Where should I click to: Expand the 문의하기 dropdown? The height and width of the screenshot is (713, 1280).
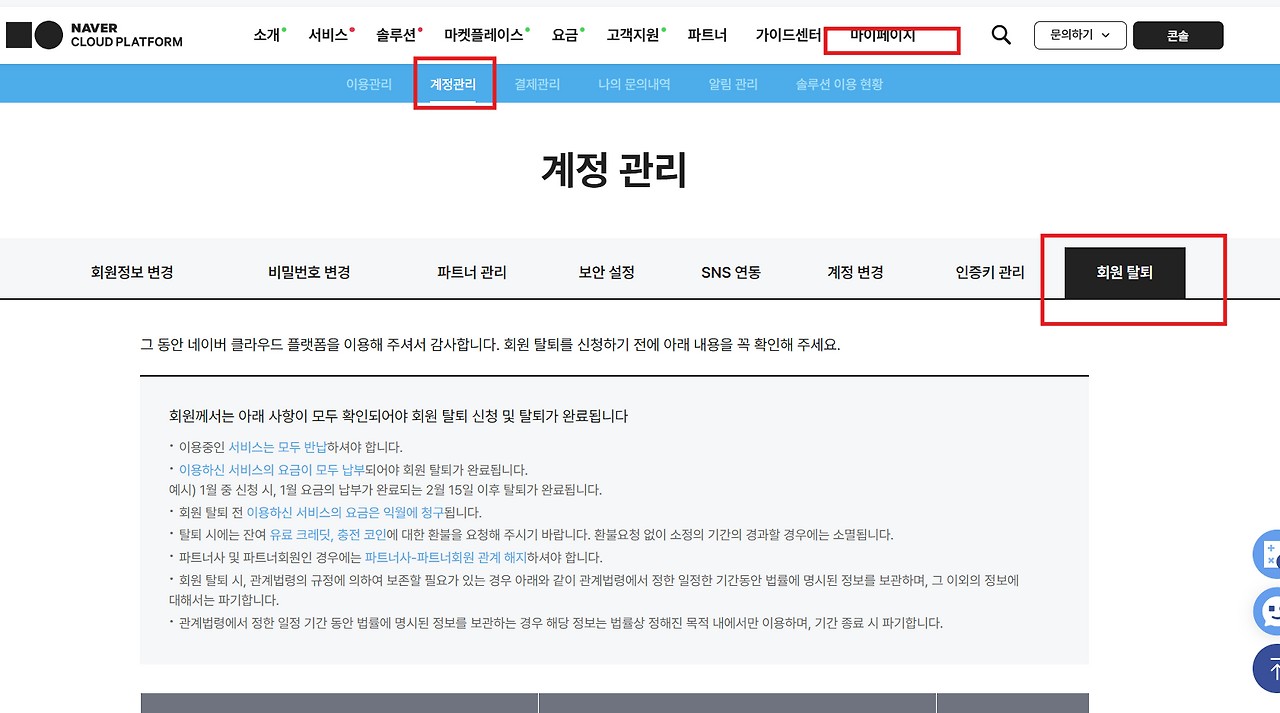tap(1080, 35)
